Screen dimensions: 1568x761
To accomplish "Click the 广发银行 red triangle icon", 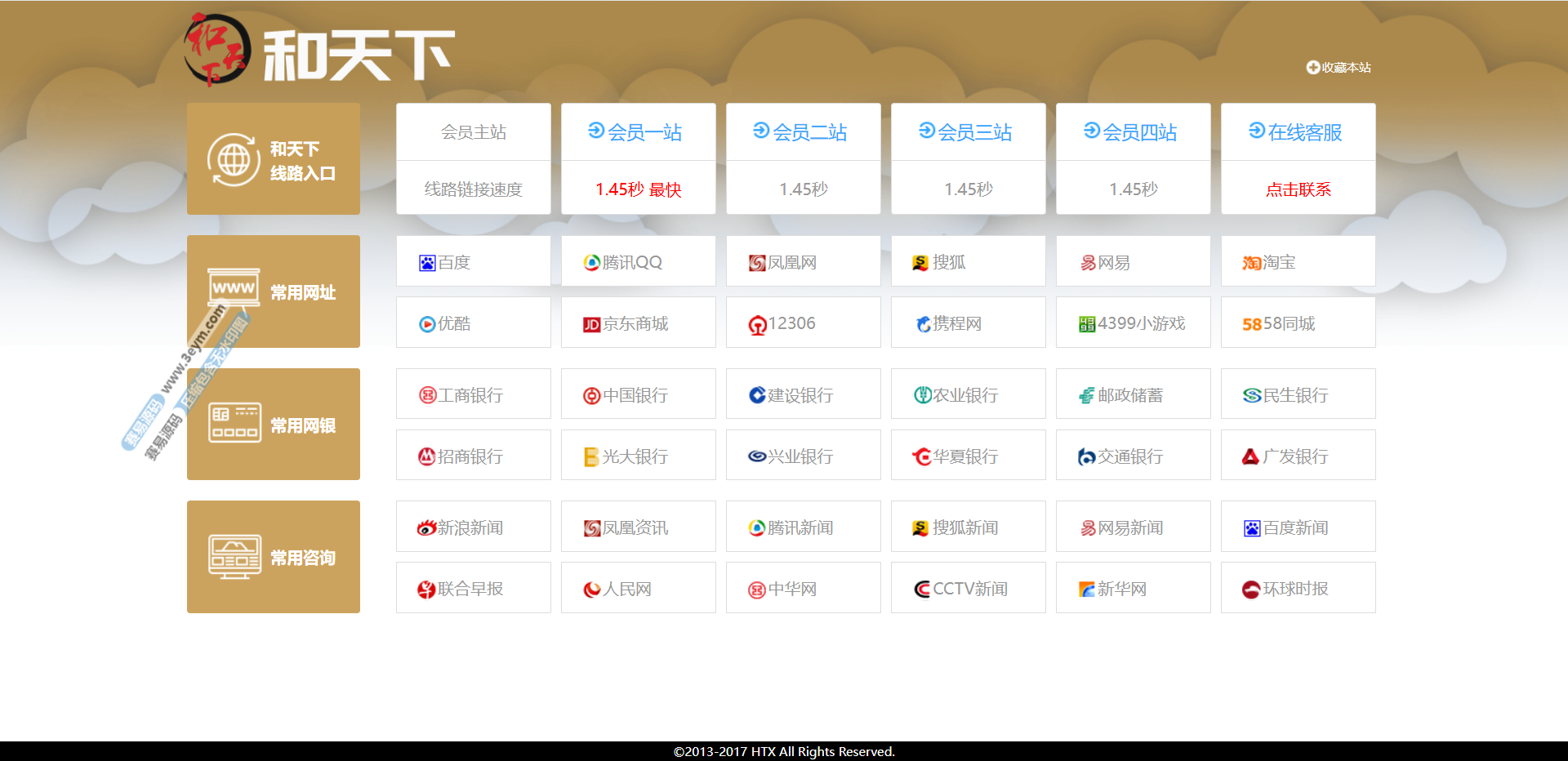I will pyautogui.click(x=1250, y=457).
